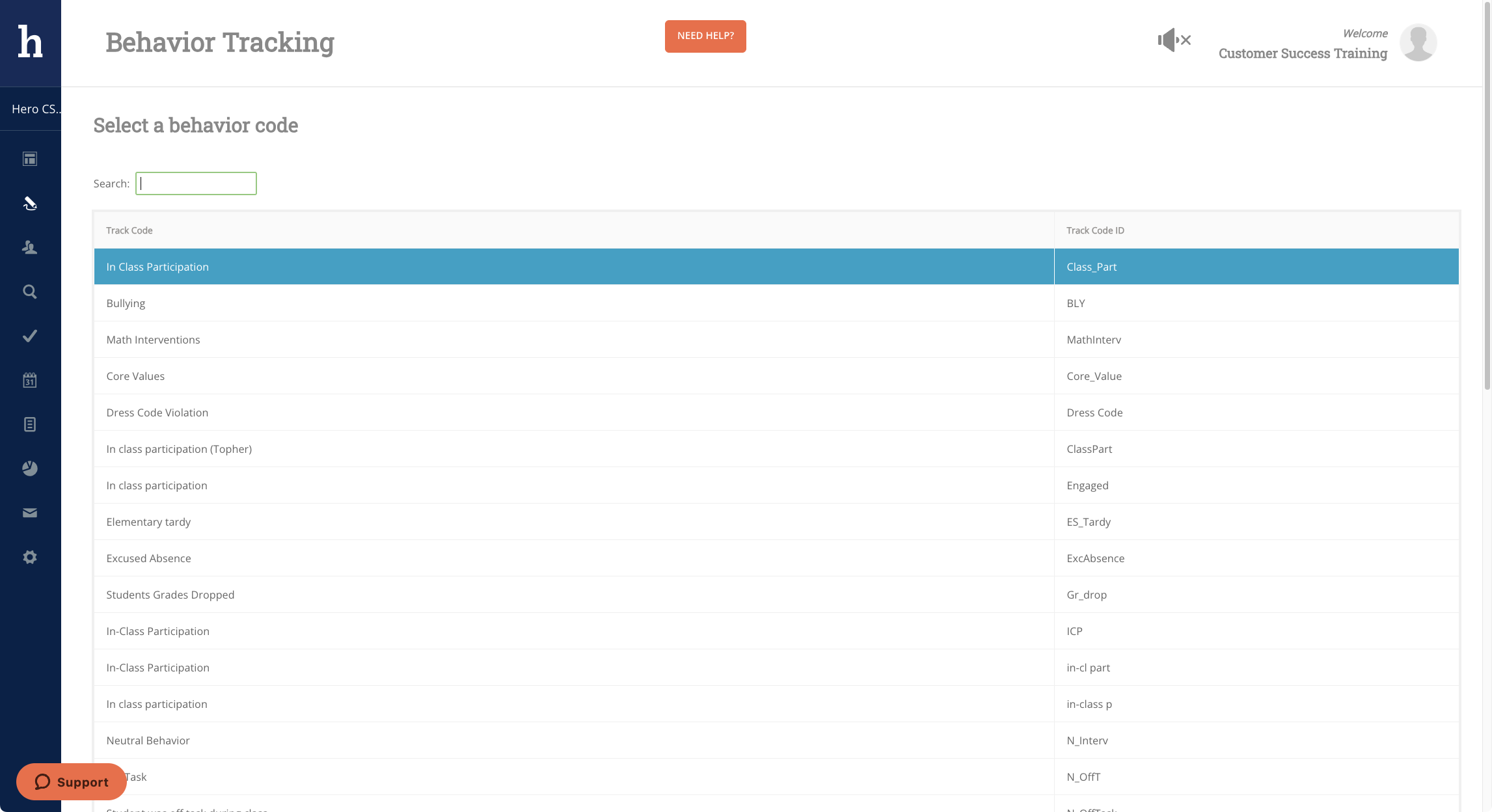Open the Support chat button
This screenshot has height=812, width=1492.
[72, 781]
